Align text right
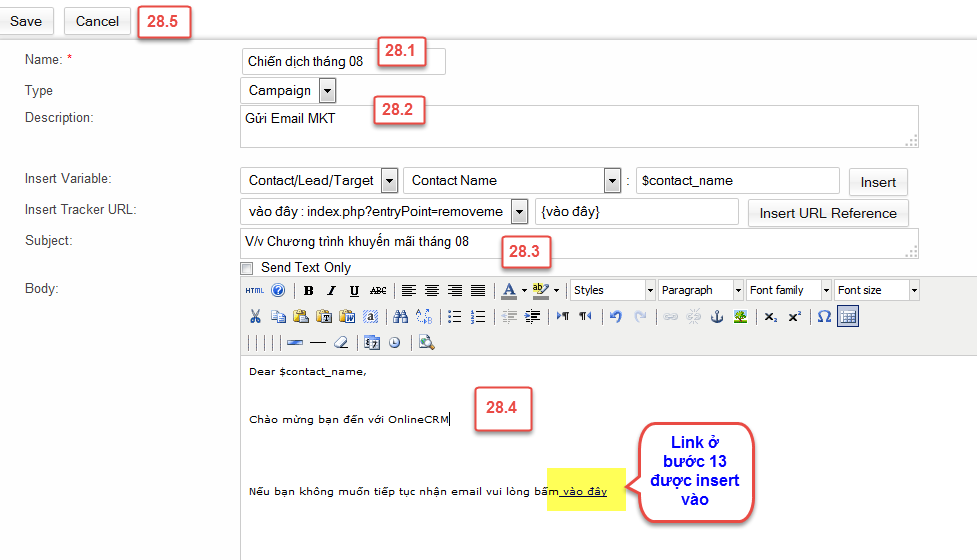Image resolution: width=977 pixels, height=560 pixels. tap(455, 290)
